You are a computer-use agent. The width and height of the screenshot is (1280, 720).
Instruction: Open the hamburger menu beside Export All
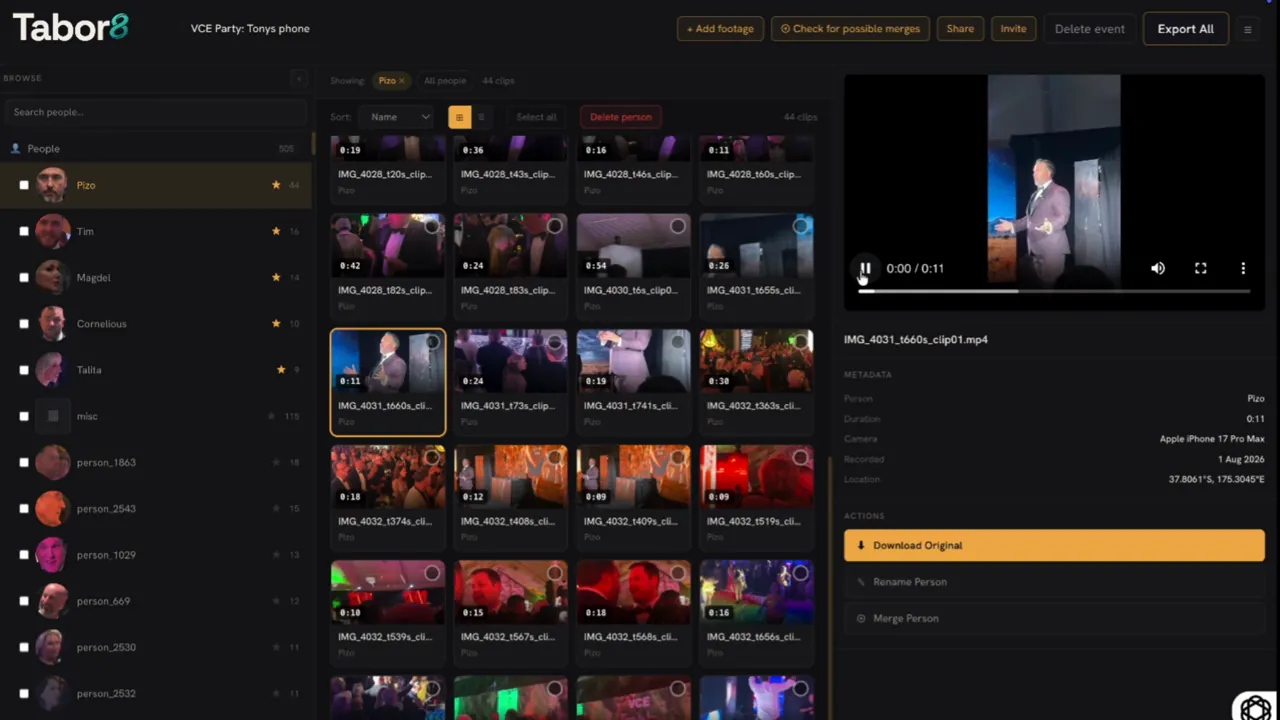1247,29
